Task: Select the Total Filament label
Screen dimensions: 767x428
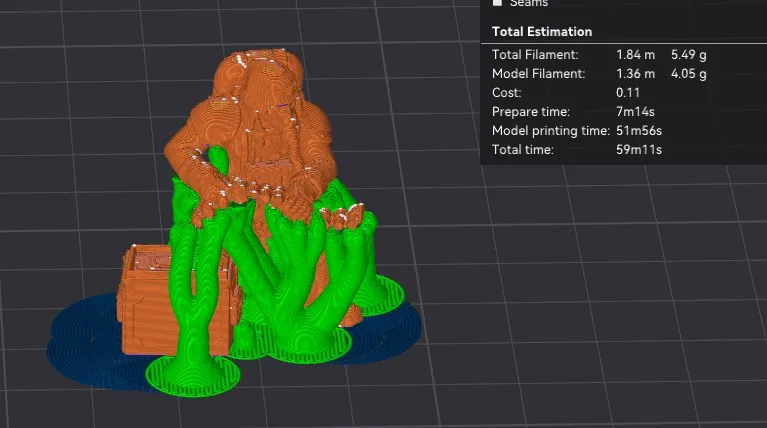Action: click(535, 55)
